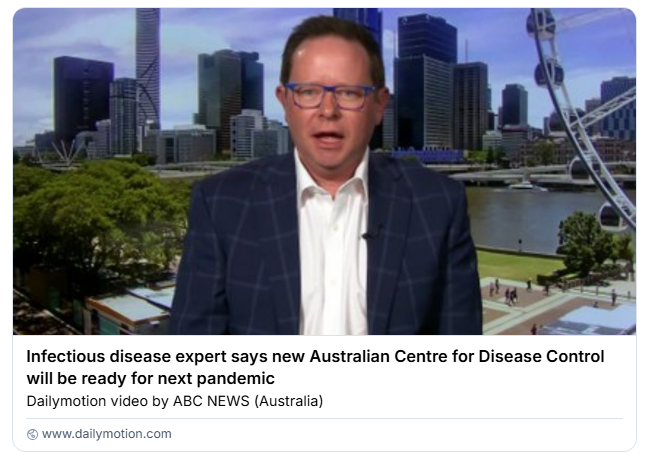This screenshot has width=650, height=460.
Task: Select the 'Dailymotion video by ABC NEWS (Australia)' subtitle
Action: coord(175,401)
